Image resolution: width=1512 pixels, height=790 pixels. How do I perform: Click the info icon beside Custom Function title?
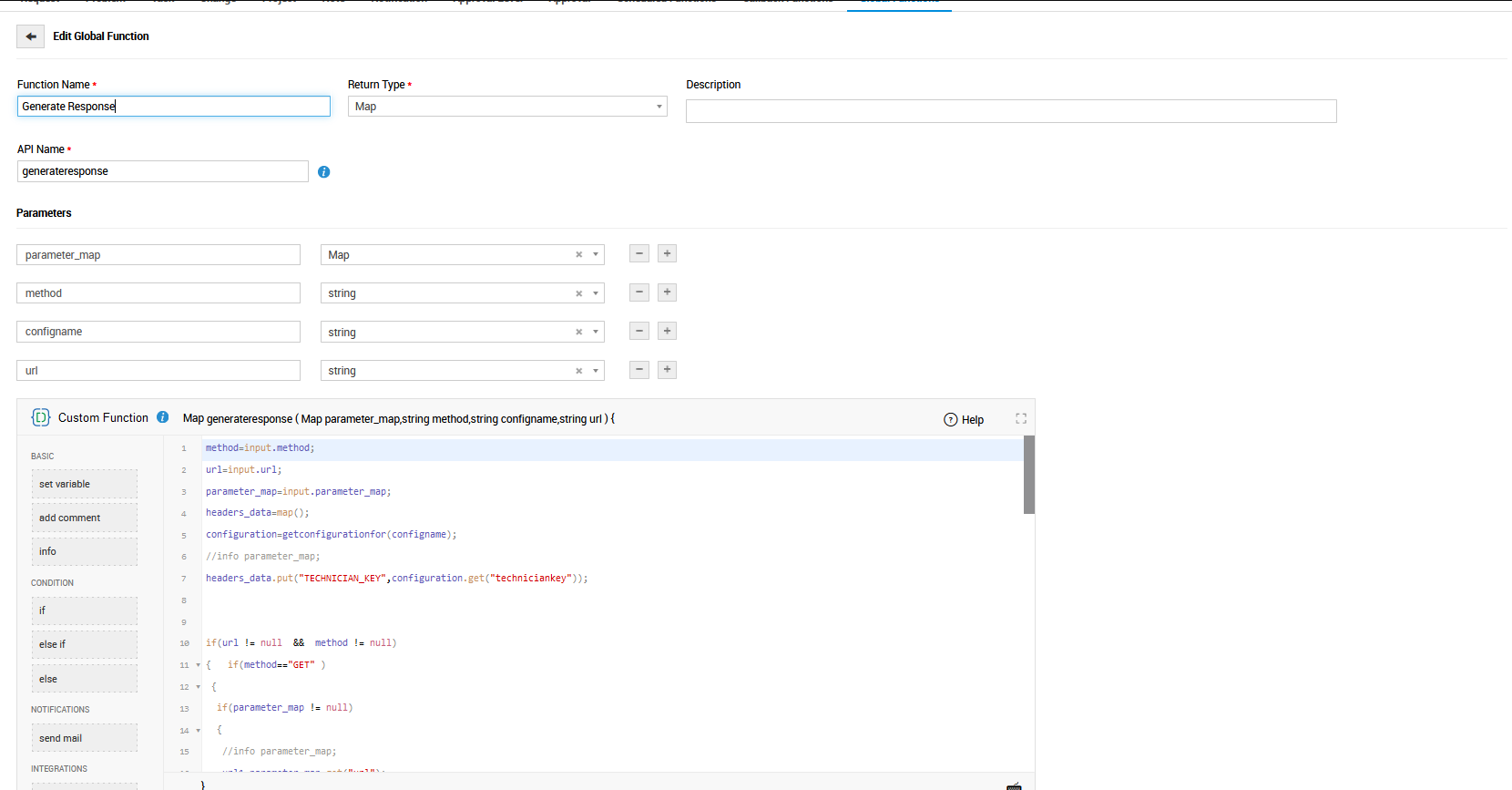pos(162,417)
